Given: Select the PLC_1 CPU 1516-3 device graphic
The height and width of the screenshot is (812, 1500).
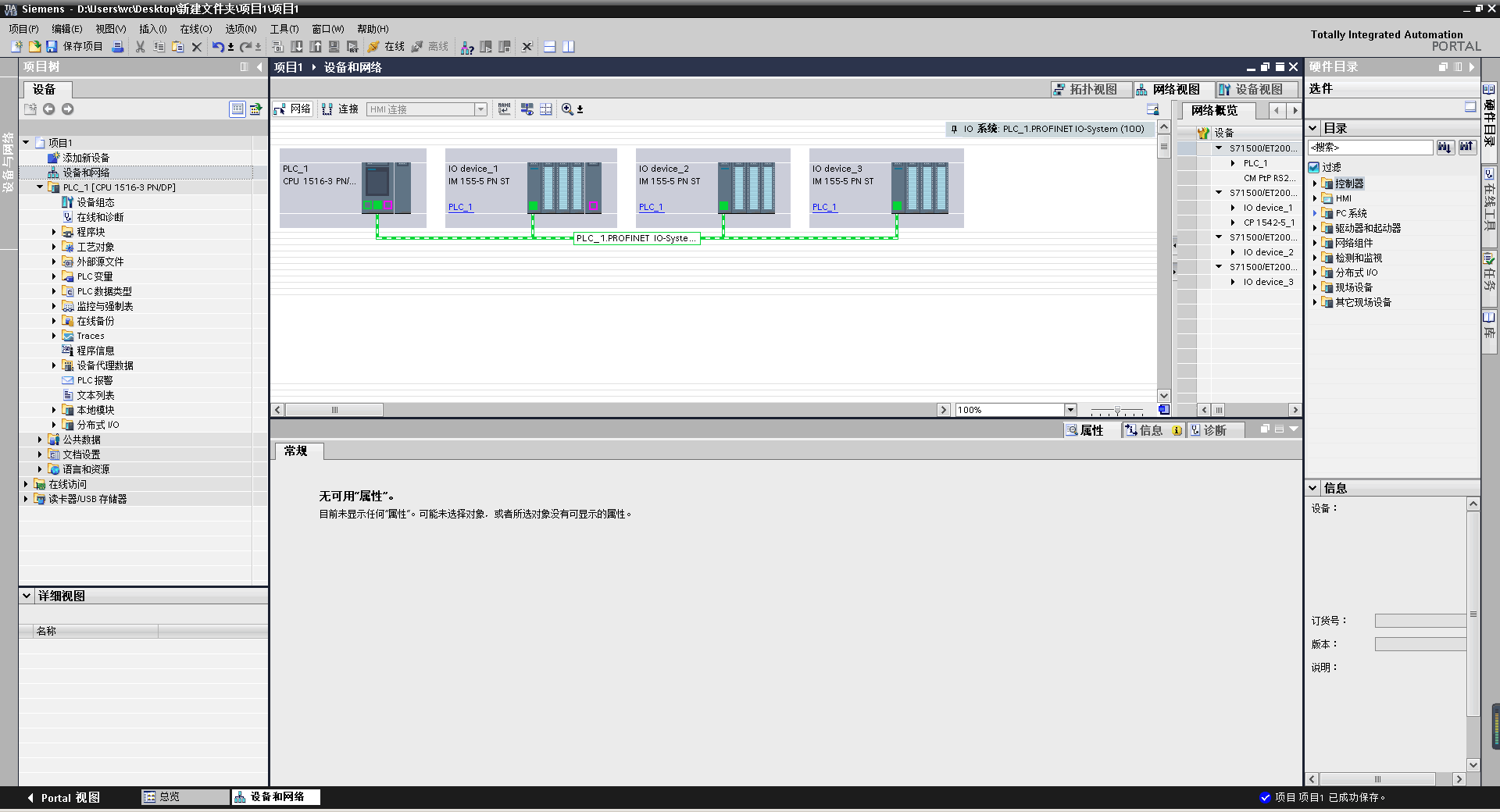Looking at the screenshot, I should coord(386,187).
